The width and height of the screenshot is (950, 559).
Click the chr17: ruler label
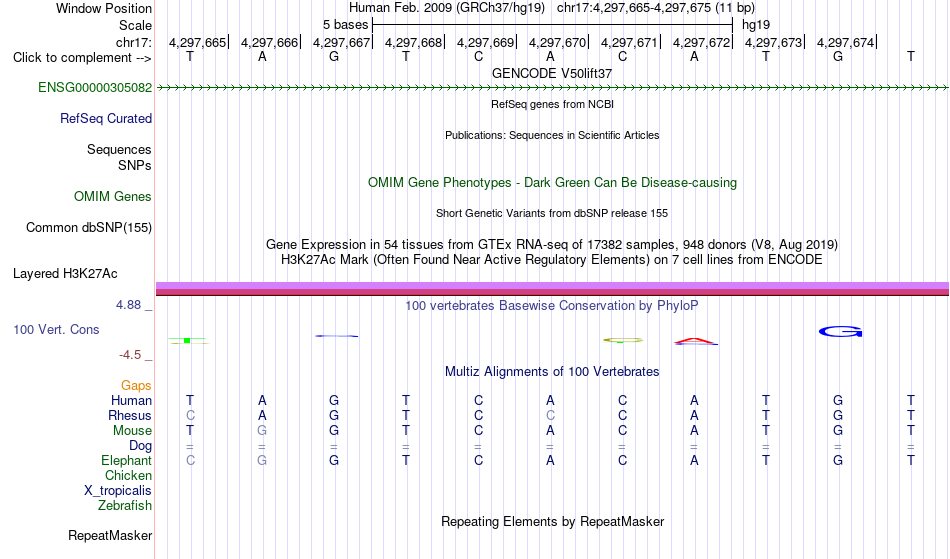pyautogui.click(x=134, y=42)
